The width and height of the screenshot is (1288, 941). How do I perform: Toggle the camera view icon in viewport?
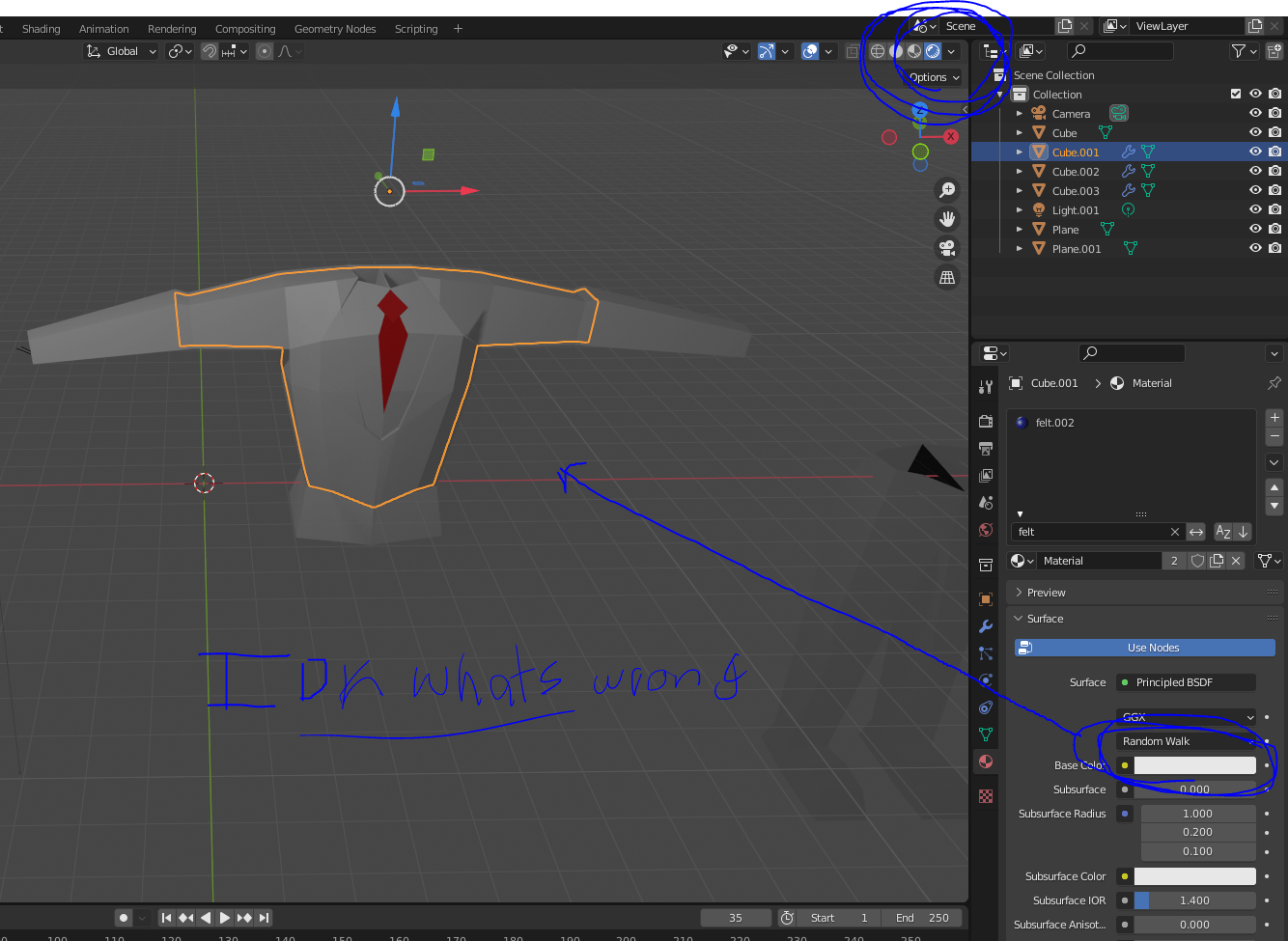(947, 248)
